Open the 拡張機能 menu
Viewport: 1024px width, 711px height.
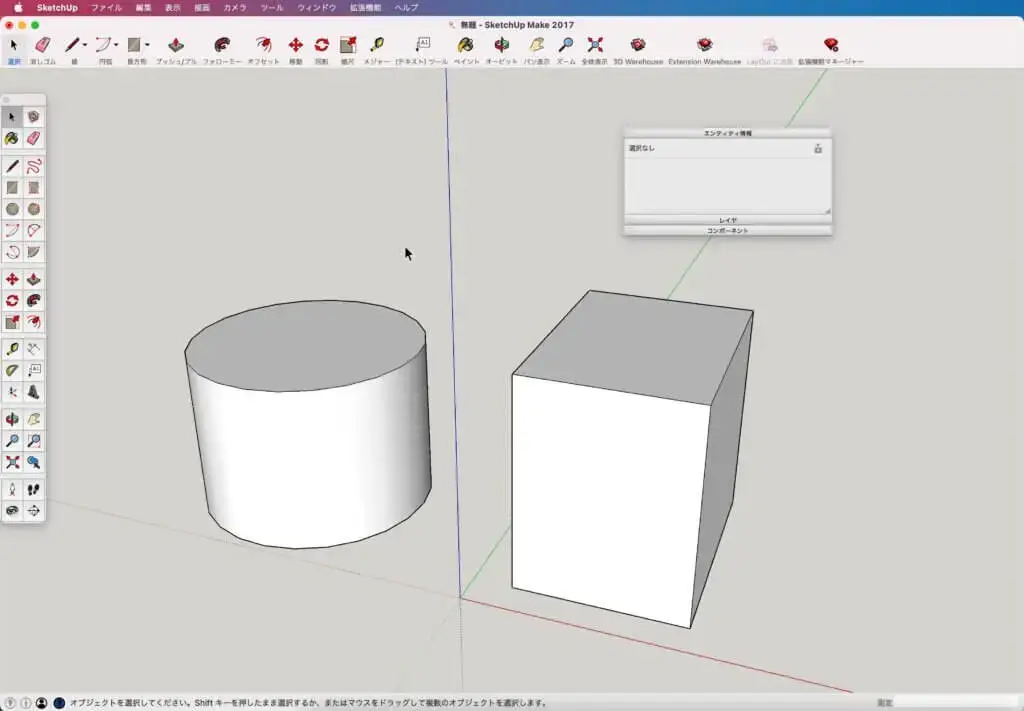pos(365,8)
